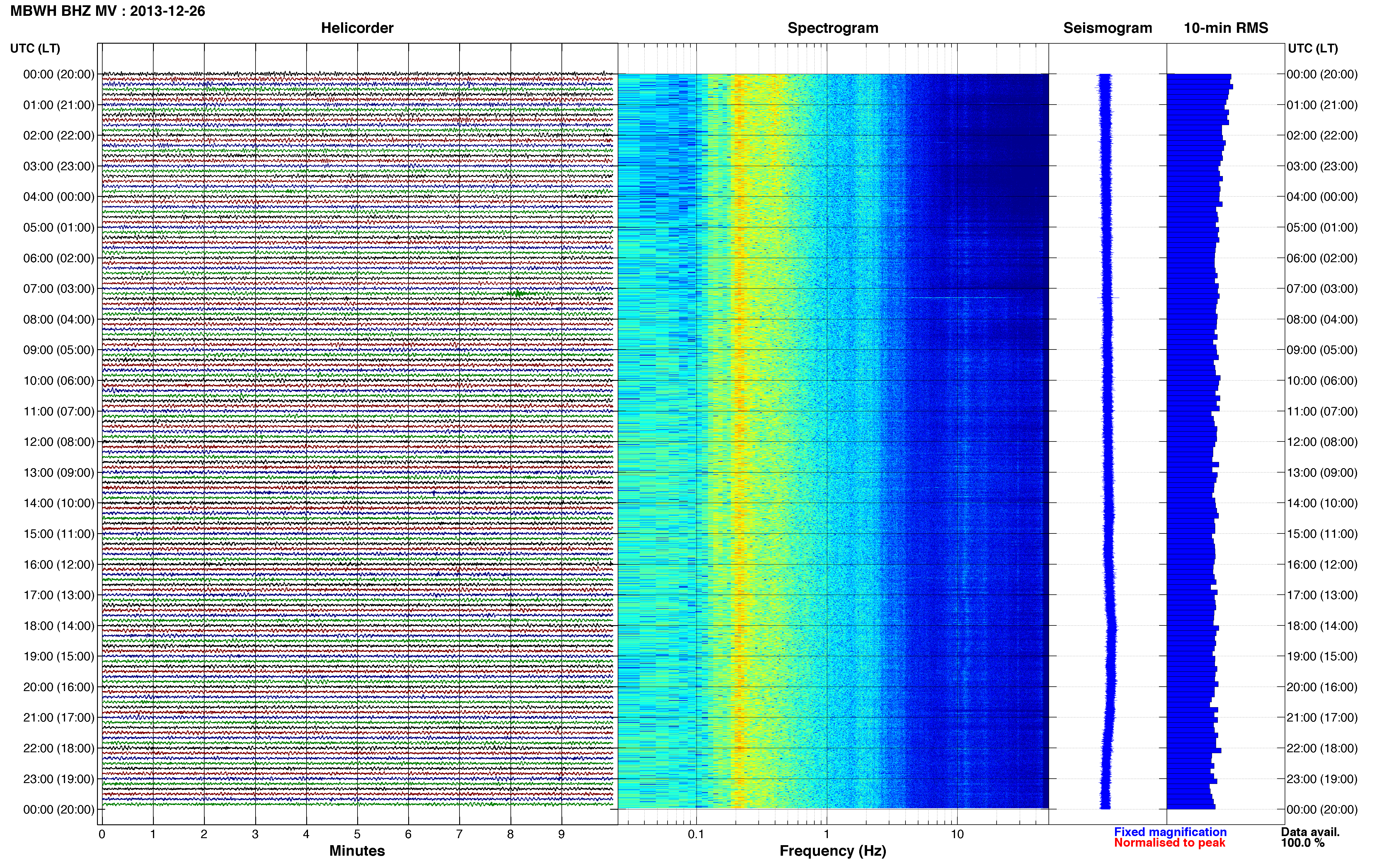Click the left 'UTC (LT)' axis label
Viewport: 1389px width, 868px height.
(35, 48)
